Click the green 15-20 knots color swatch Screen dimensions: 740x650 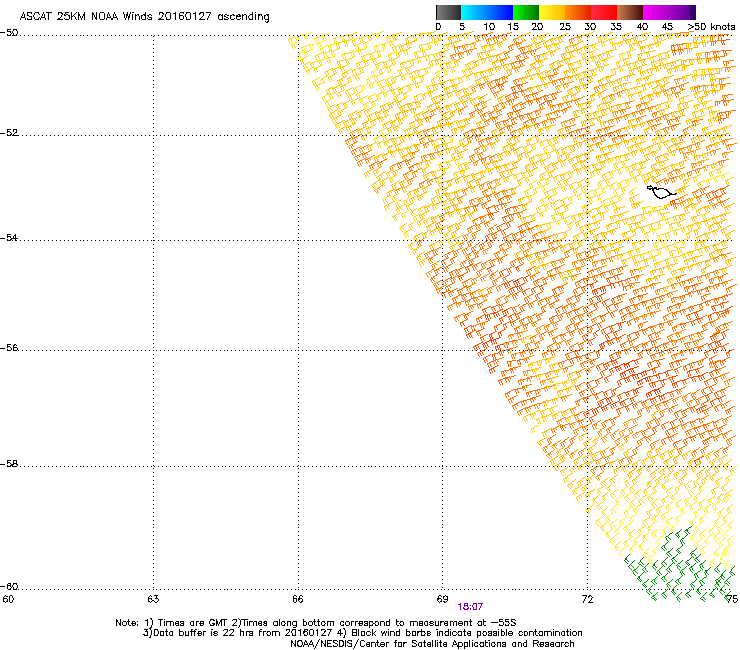pos(526,12)
